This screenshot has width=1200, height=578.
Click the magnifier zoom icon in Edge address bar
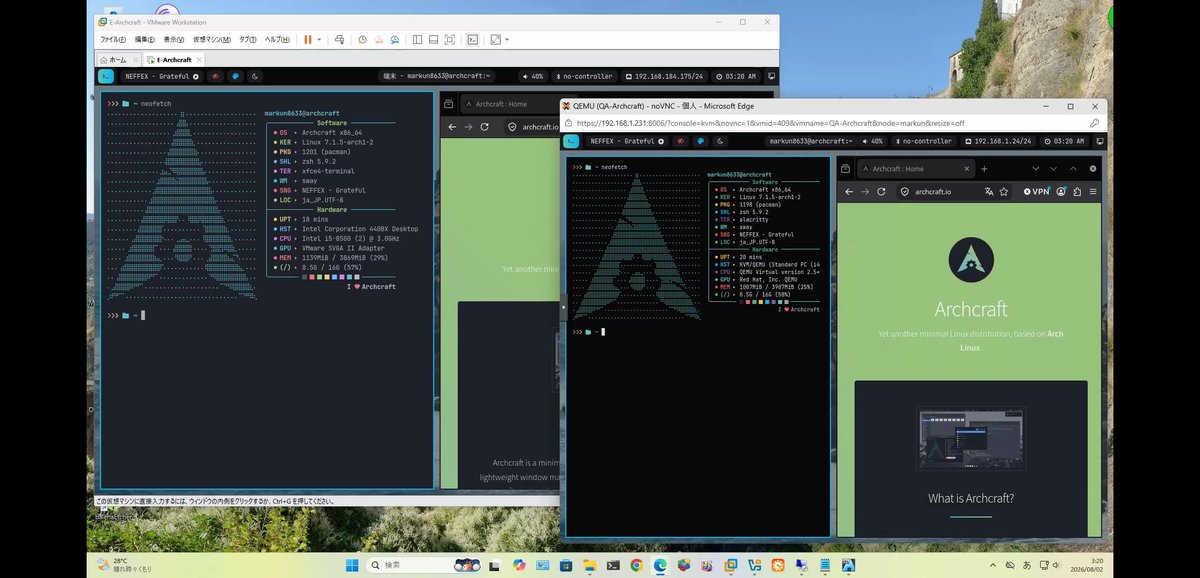(1095, 123)
